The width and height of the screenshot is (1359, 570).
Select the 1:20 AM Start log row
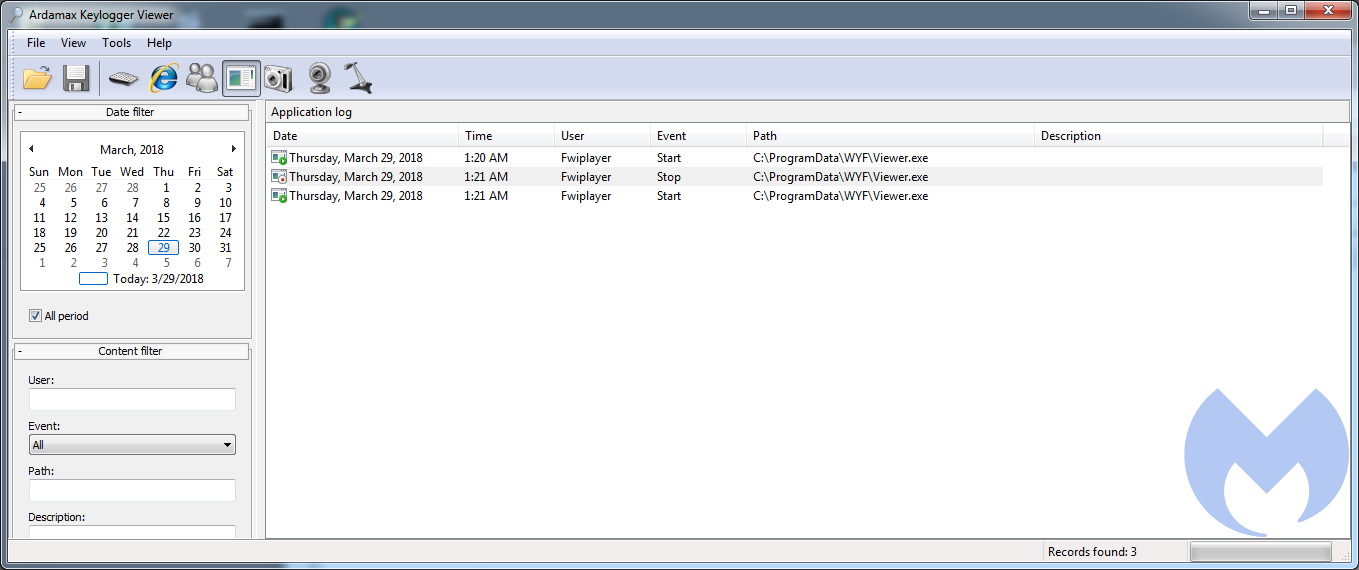pyautogui.click(x=795, y=158)
